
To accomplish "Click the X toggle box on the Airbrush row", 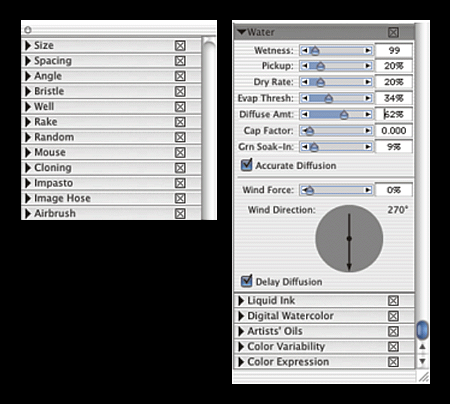I will click(180, 213).
